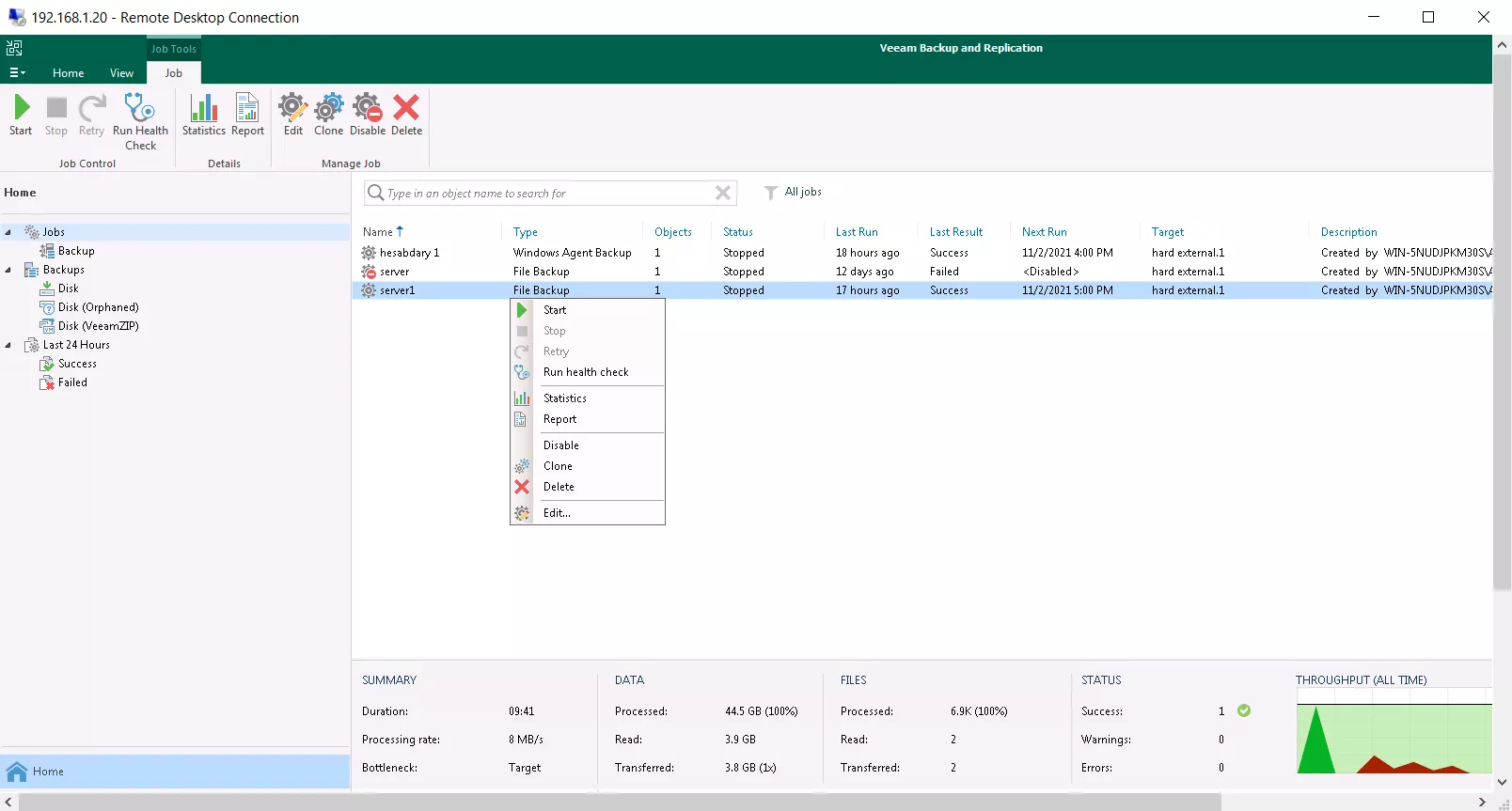Click the green success status check icon
The height and width of the screenshot is (811, 1512).
tap(1244, 710)
